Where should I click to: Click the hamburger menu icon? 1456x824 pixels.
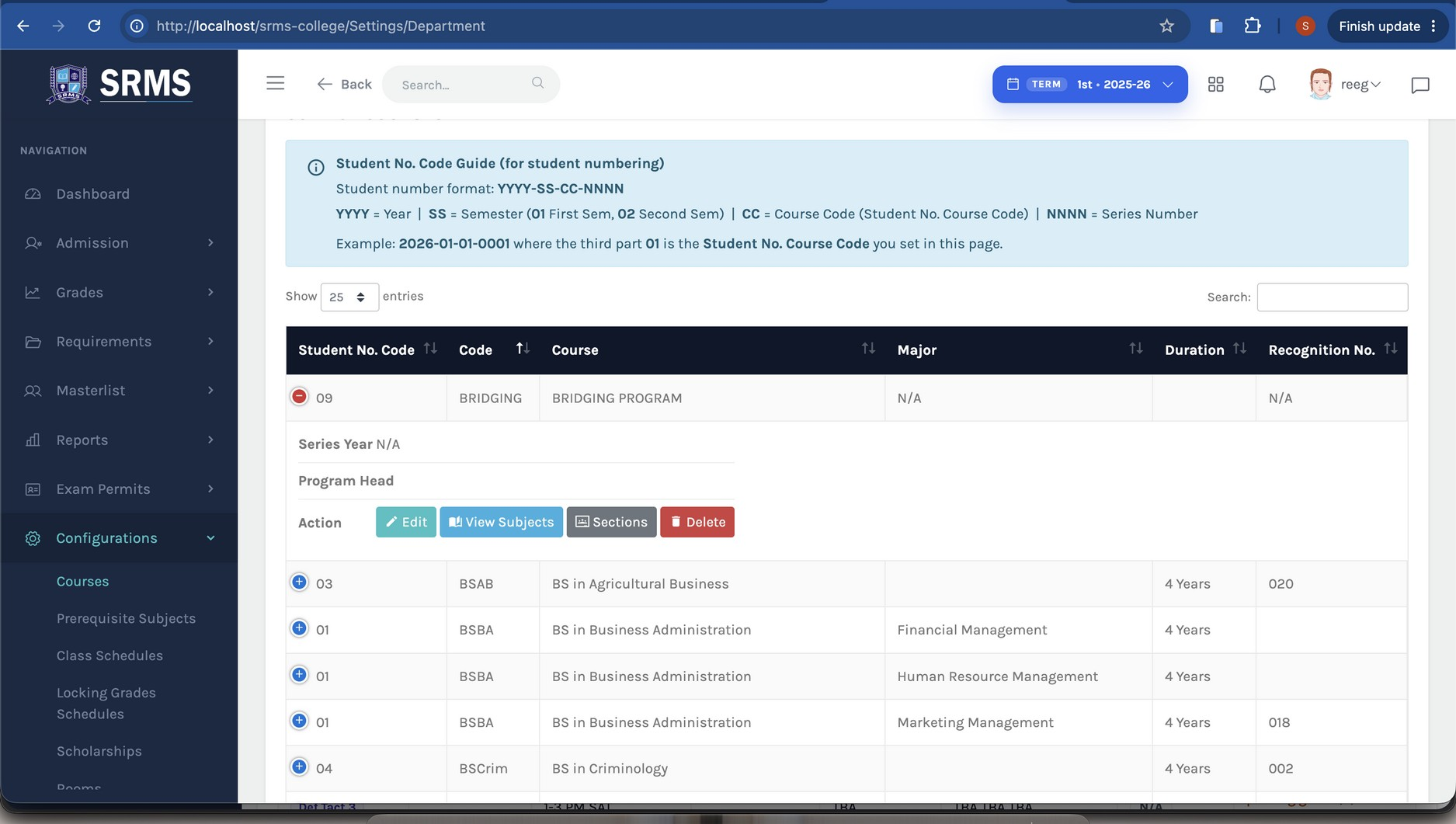[275, 83]
